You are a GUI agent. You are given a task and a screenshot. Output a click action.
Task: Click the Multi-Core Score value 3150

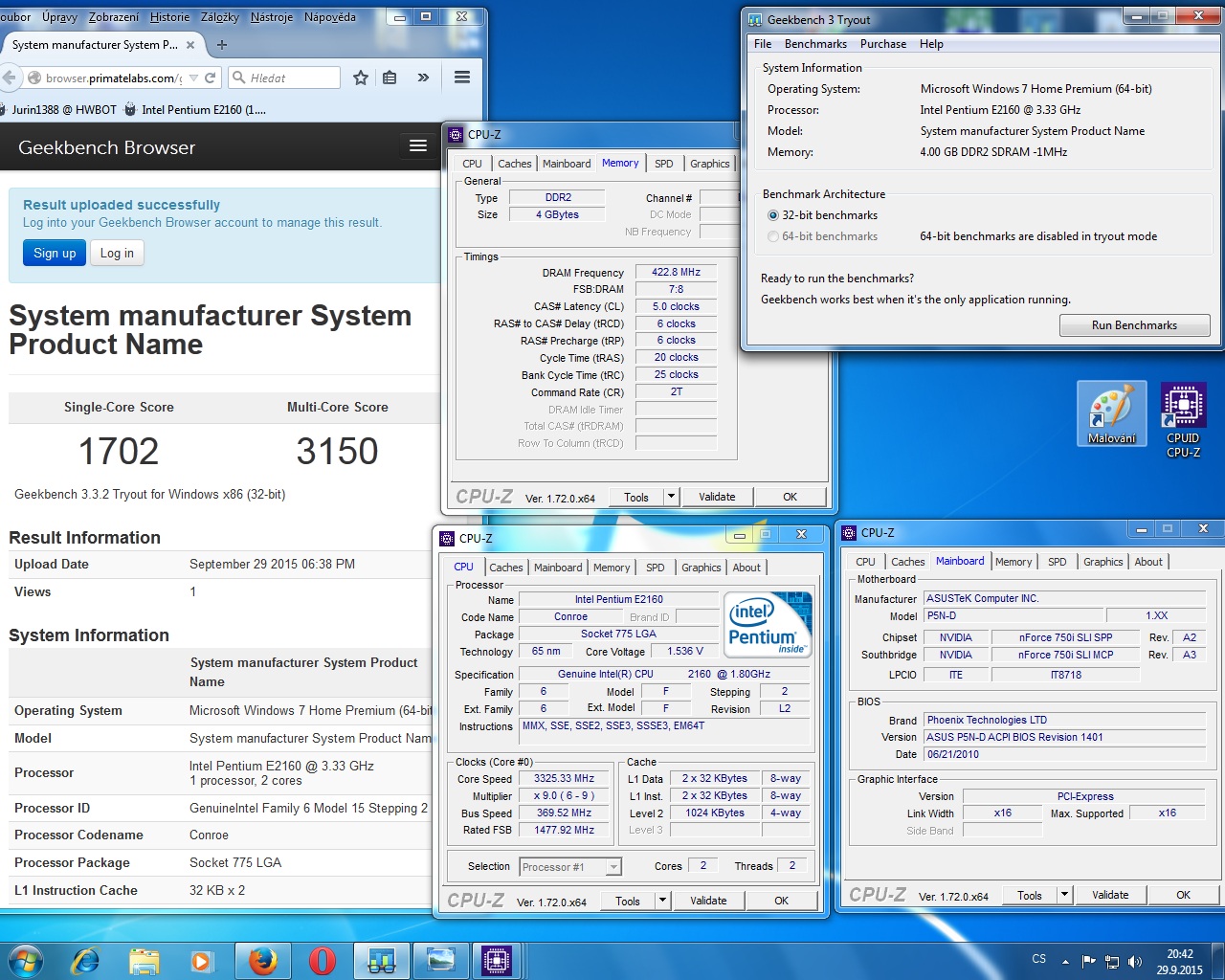pos(337,452)
